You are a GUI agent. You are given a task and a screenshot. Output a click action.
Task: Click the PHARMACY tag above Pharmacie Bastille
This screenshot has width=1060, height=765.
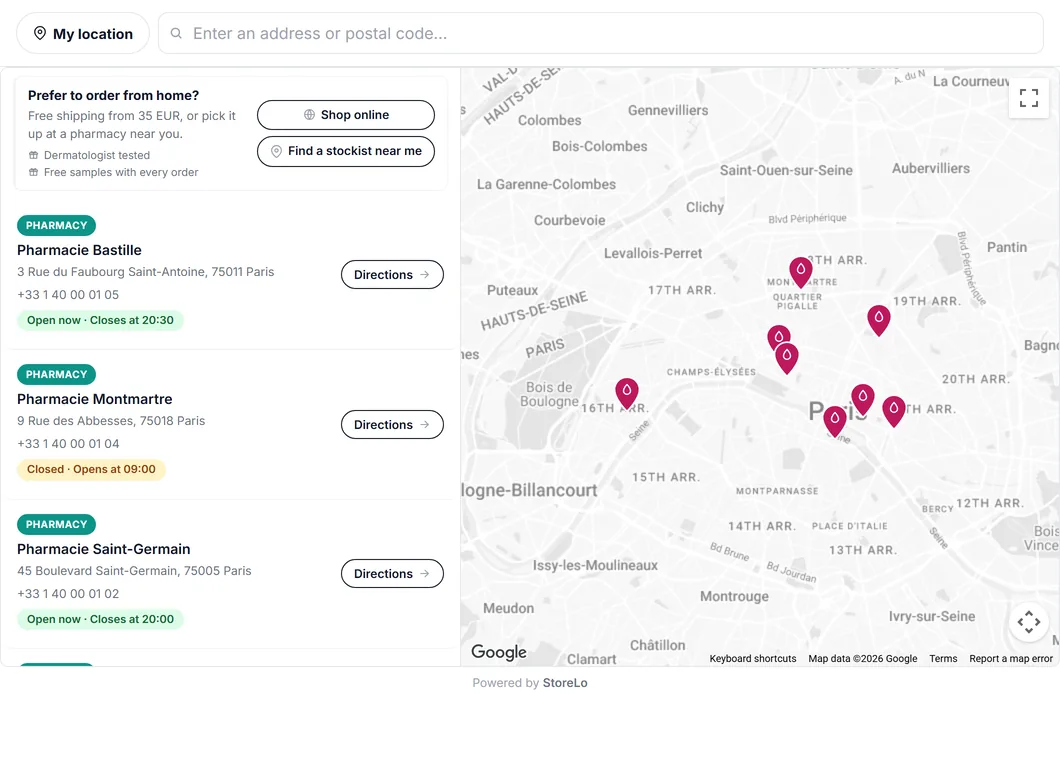coord(56,226)
